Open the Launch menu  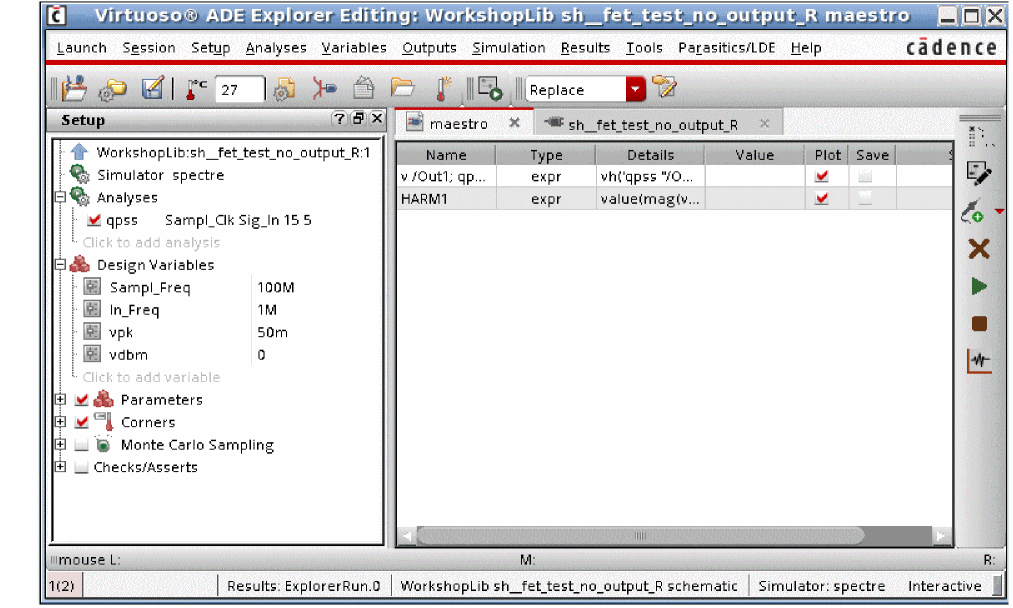81,48
